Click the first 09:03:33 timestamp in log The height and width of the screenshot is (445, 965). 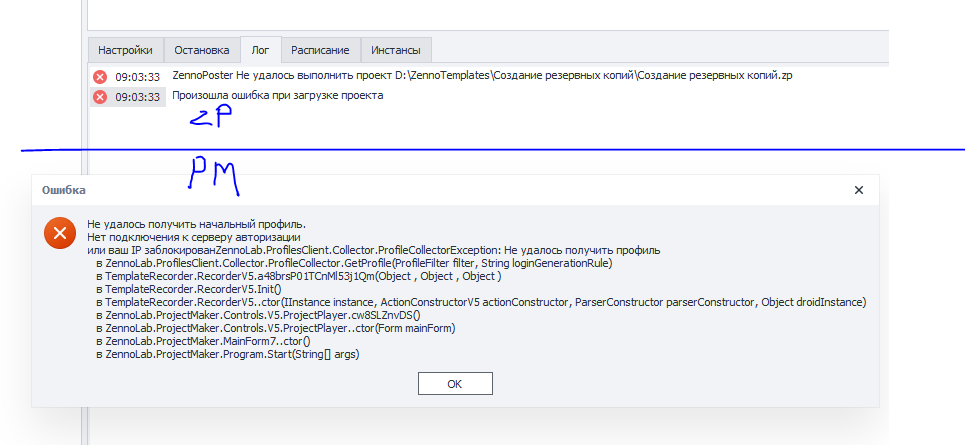click(x=138, y=77)
